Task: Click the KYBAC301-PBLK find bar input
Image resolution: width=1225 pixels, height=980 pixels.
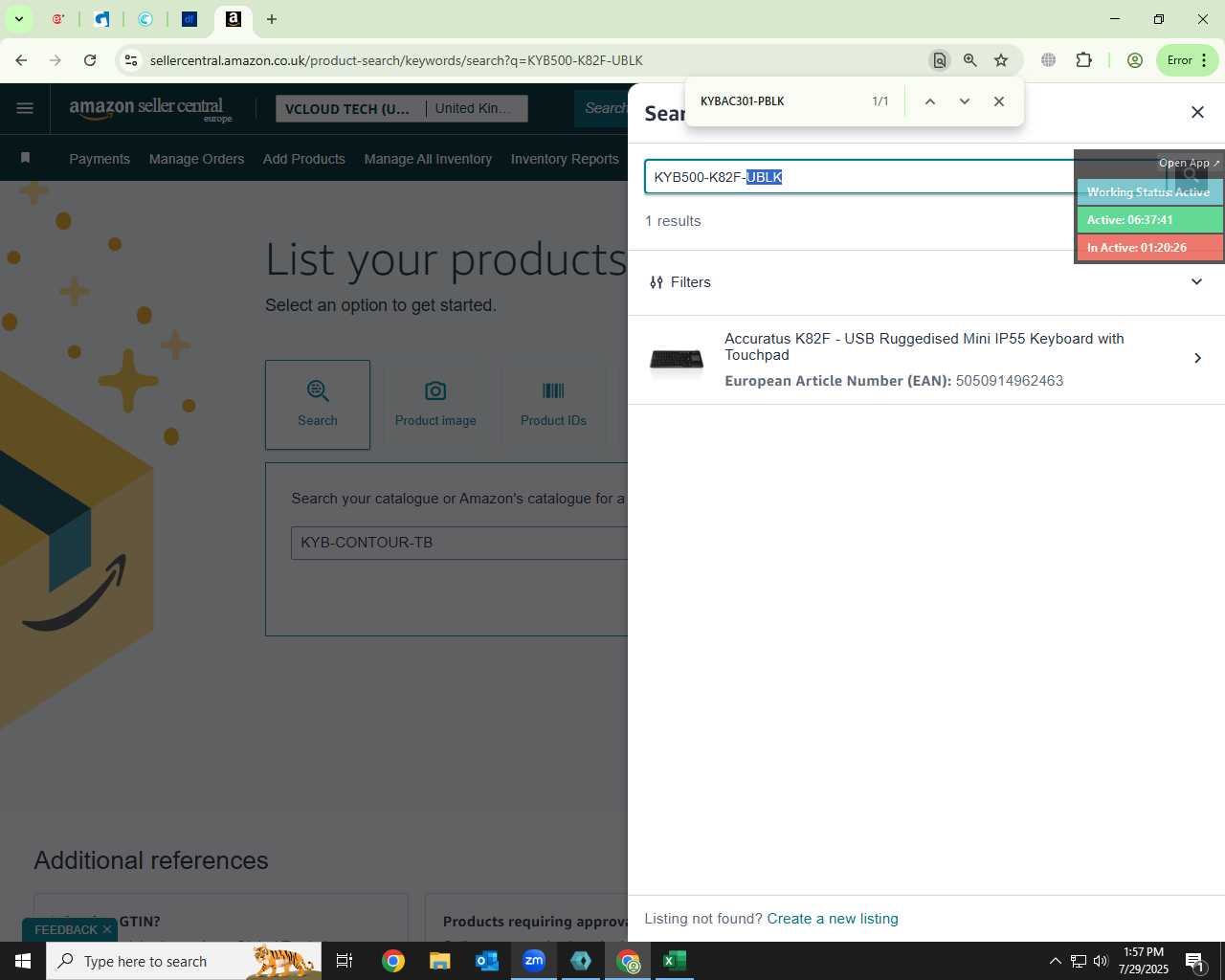Action: pos(777,101)
